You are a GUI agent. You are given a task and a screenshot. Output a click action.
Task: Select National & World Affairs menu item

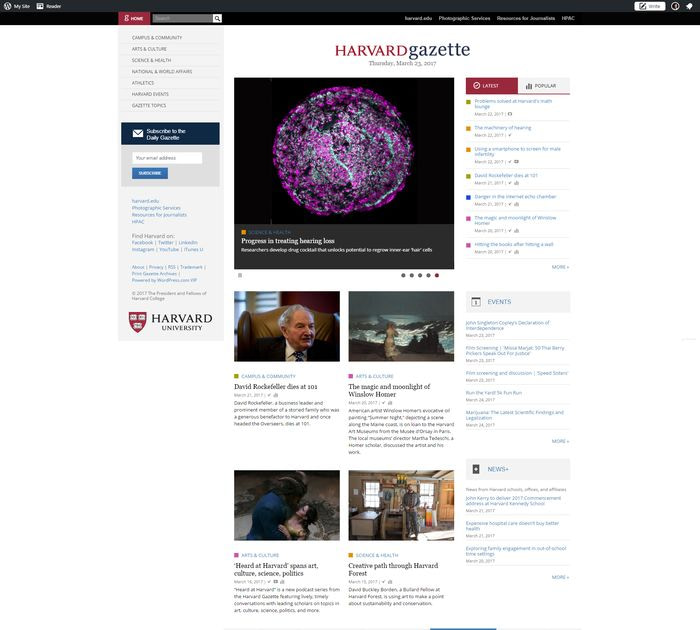pyautogui.click(x=162, y=71)
